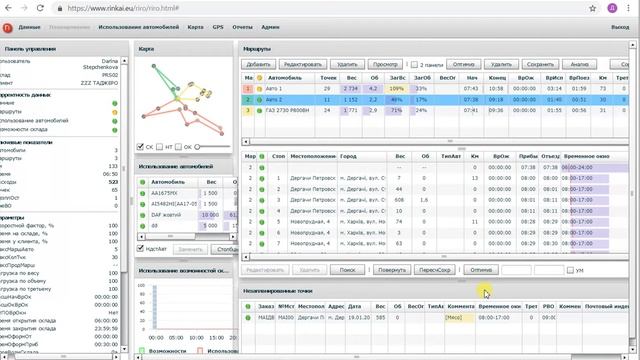Screen dimensions: 640x360
Task: Open the GPS menu
Action: coord(218,27)
